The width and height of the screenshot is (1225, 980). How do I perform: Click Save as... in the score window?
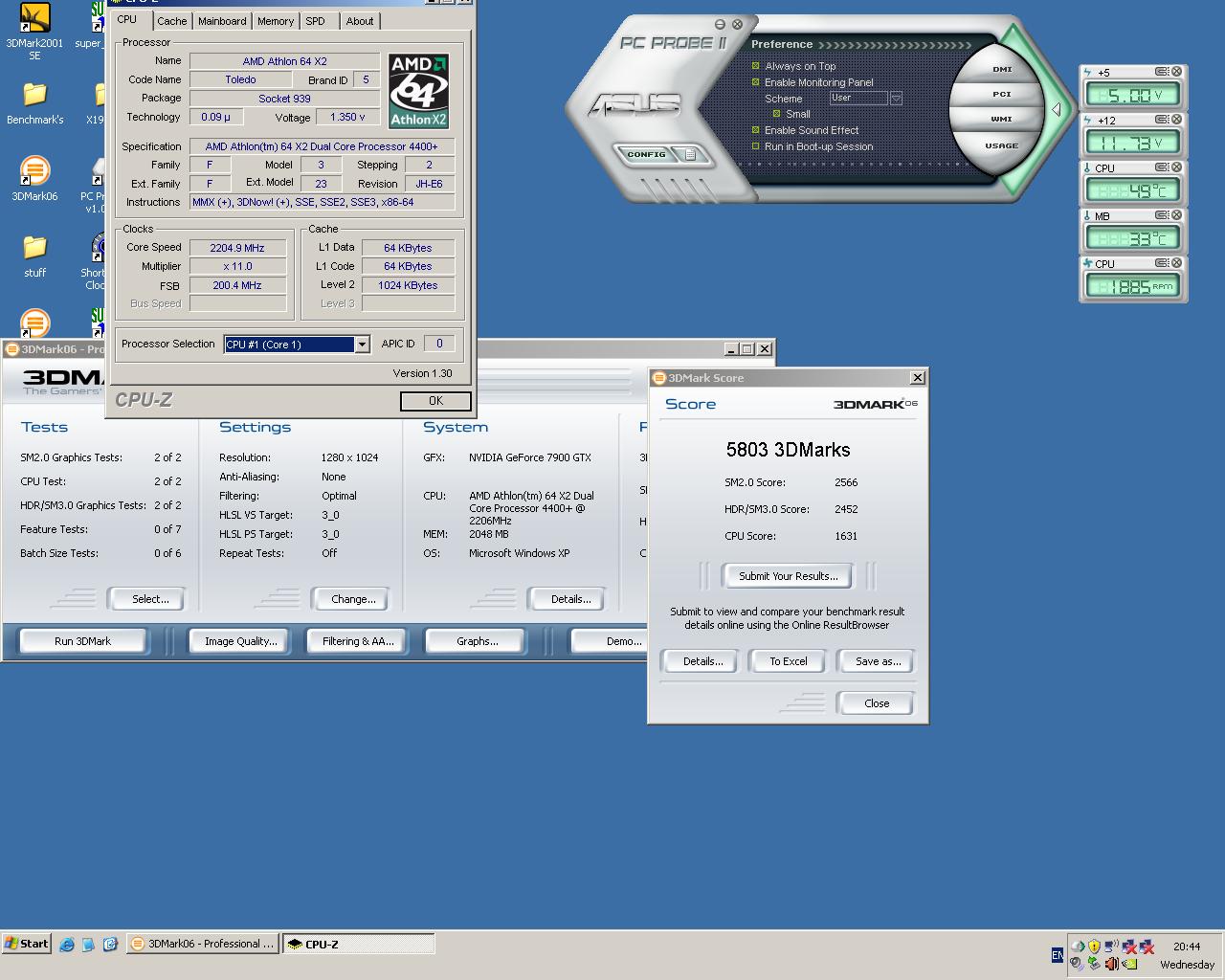pyautogui.click(x=878, y=661)
